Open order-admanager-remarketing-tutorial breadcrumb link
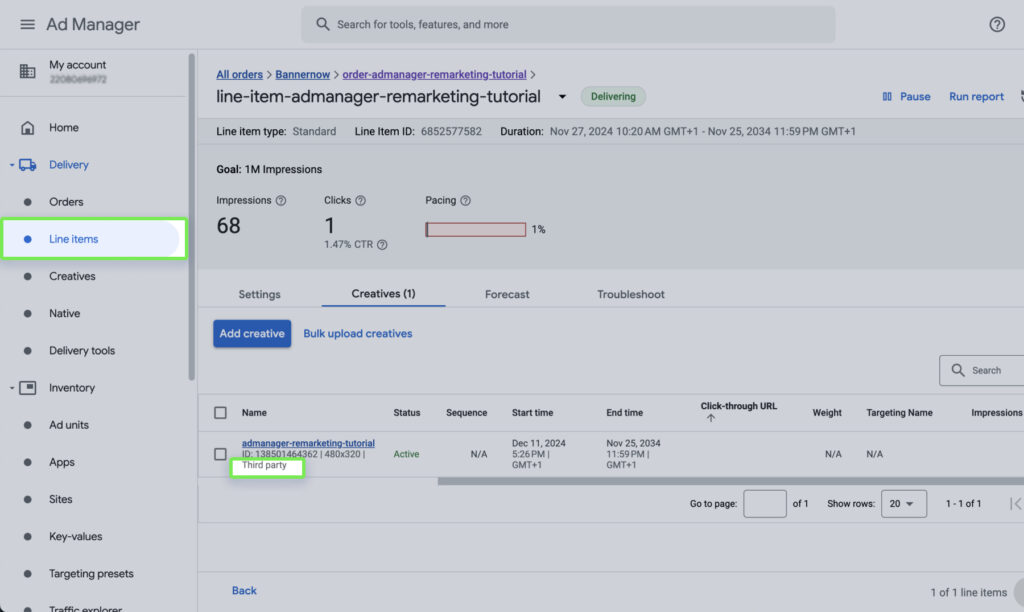This screenshot has height=612, width=1024. pos(434,74)
